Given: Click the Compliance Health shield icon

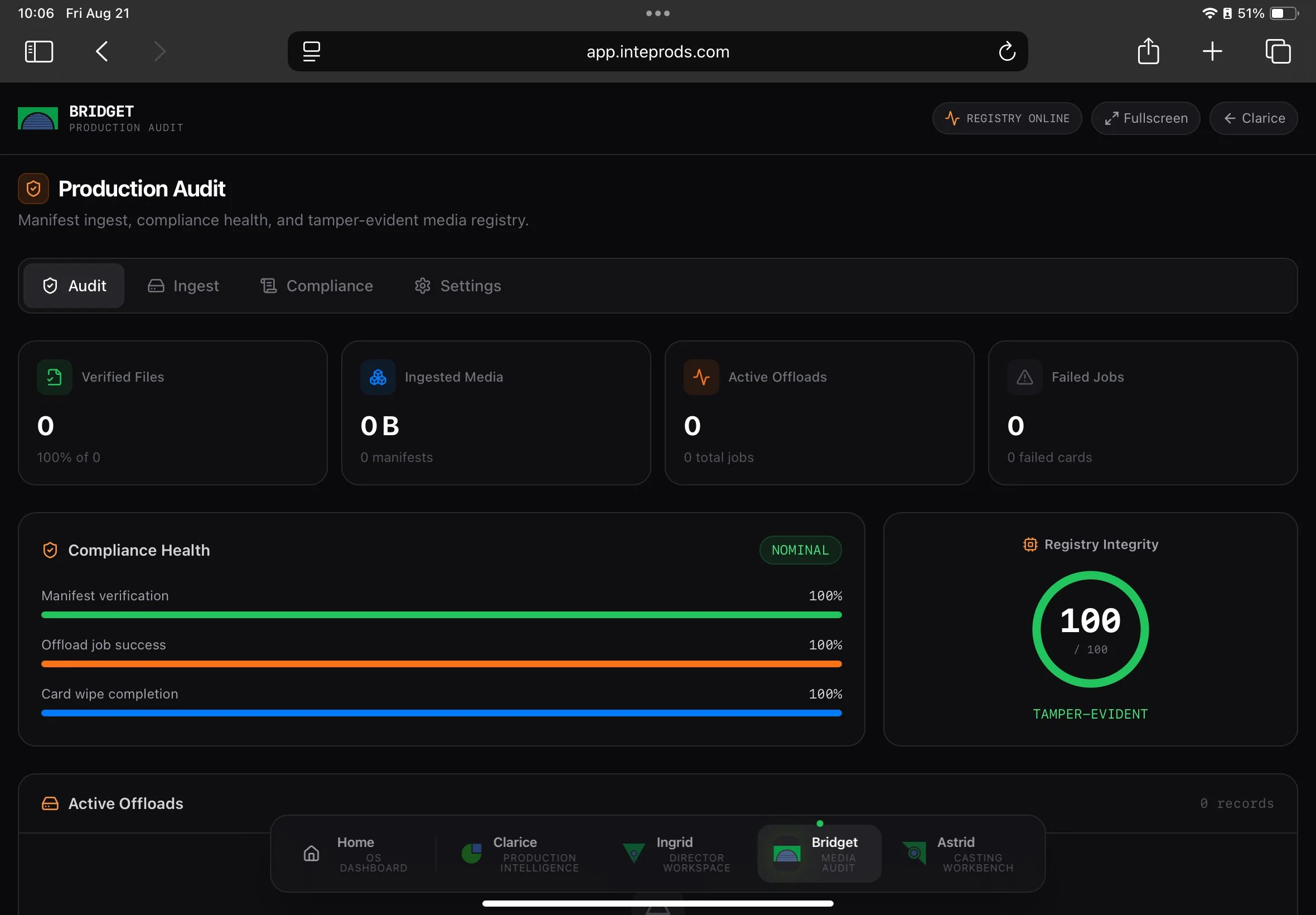Looking at the screenshot, I should 50,550.
